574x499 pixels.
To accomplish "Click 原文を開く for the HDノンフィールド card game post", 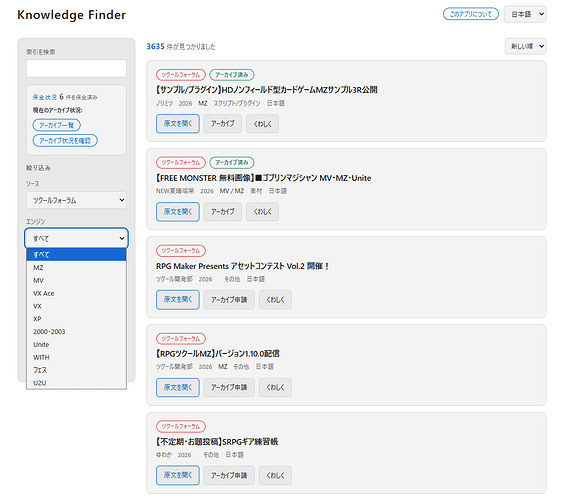I will pos(178,124).
